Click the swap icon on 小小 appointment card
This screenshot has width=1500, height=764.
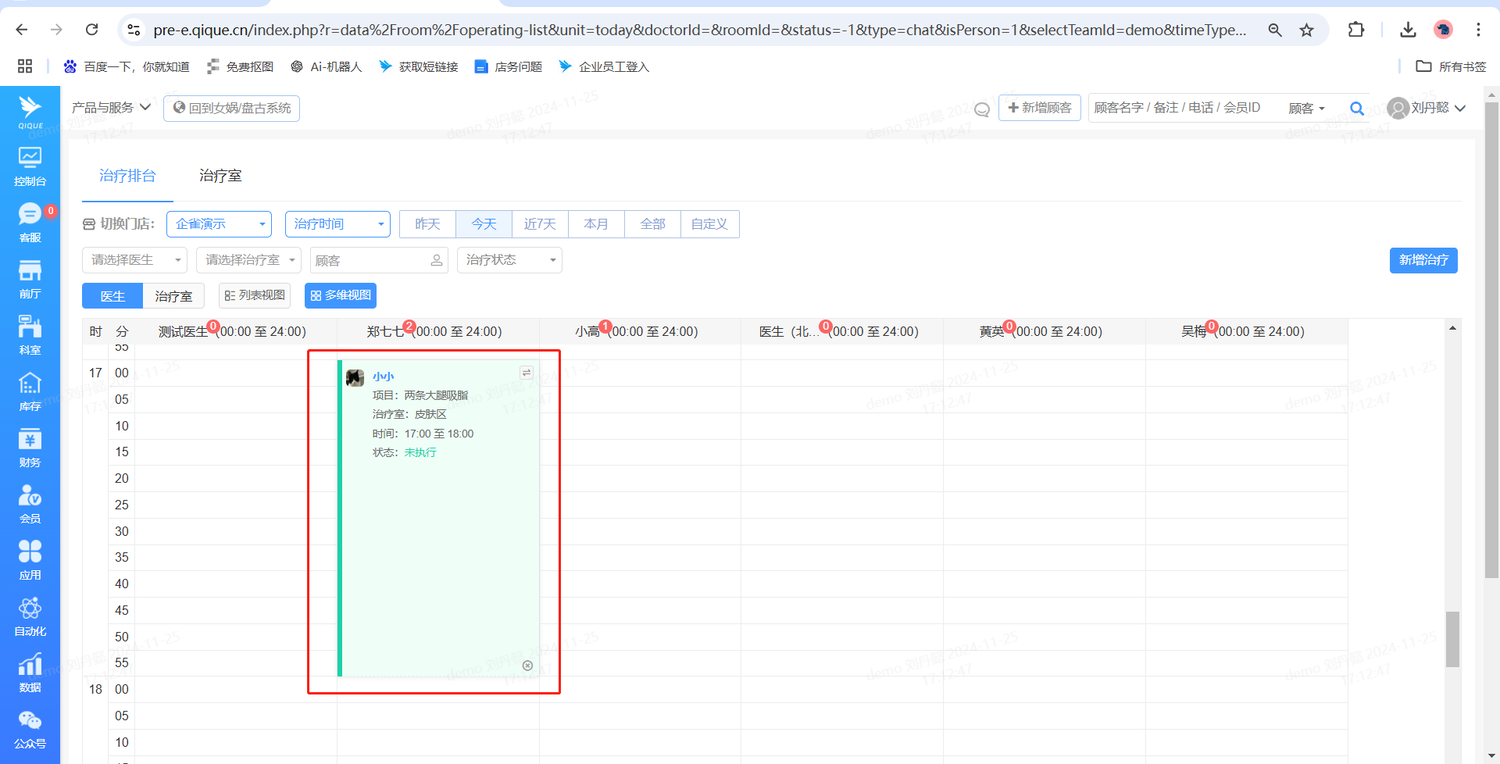point(527,373)
